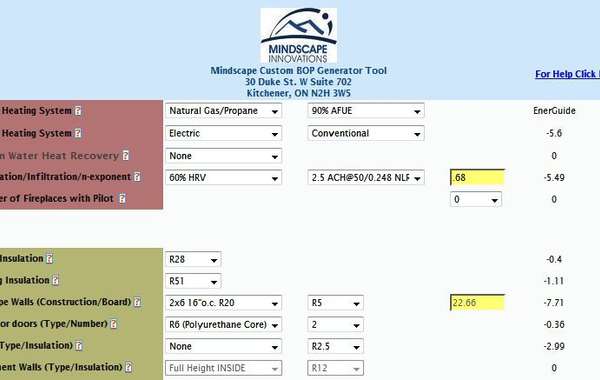Open the 2.5 ACH@50/0.248 NLR dropdown
Image resolution: width=600 pixels, height=380 pixels.
pos(366,178)
